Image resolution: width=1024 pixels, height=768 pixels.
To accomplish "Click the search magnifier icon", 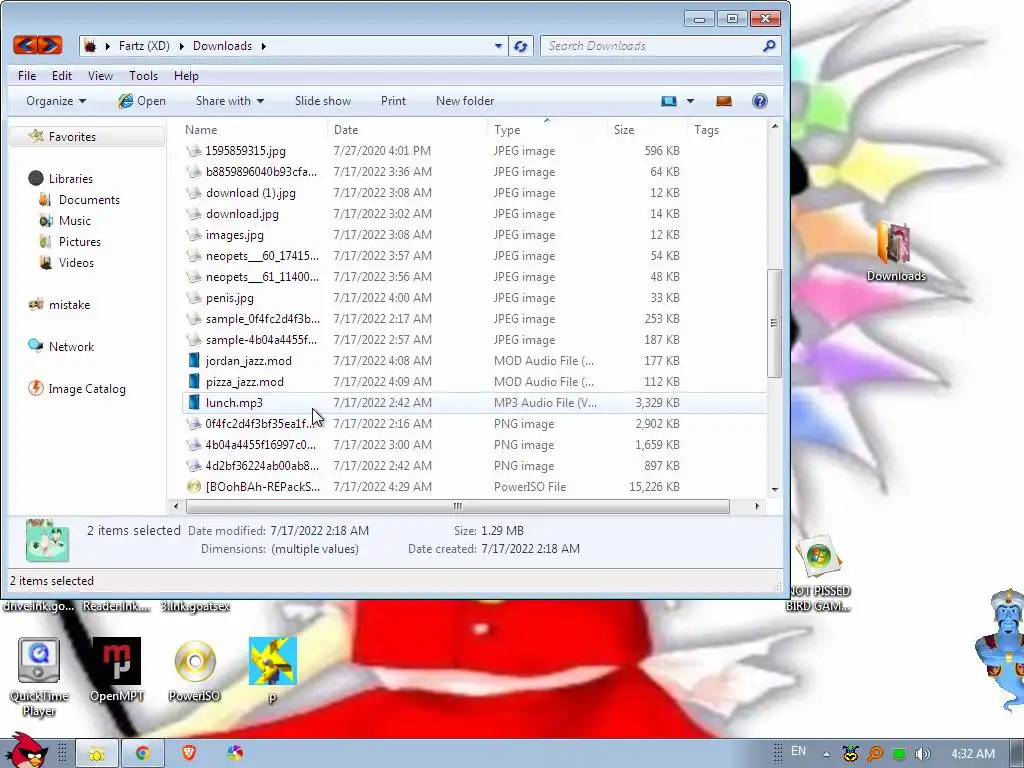I will point(769,46).
